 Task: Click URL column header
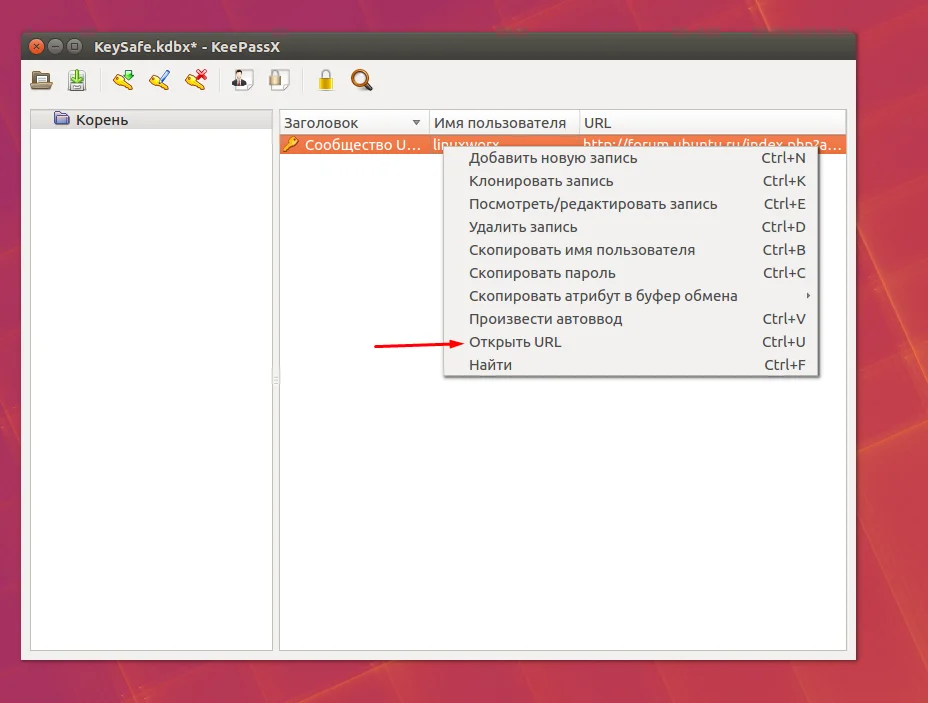tap(713, 122)
